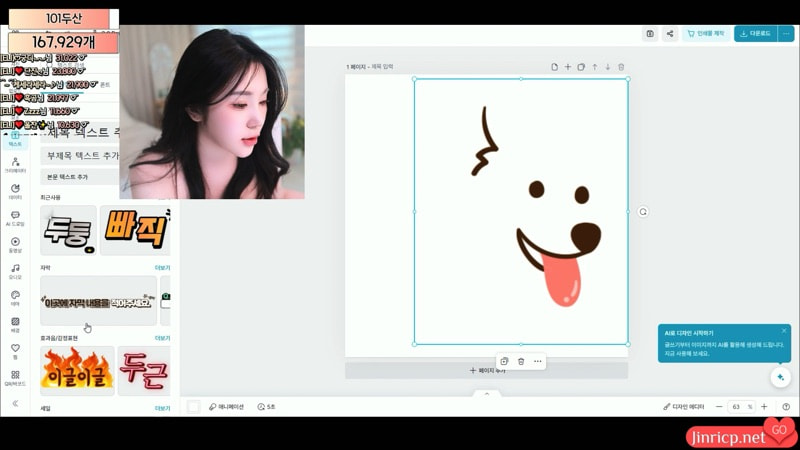Click the add page plus icon above canvas
Screen dimensions: 800x450
click(568, 67)
